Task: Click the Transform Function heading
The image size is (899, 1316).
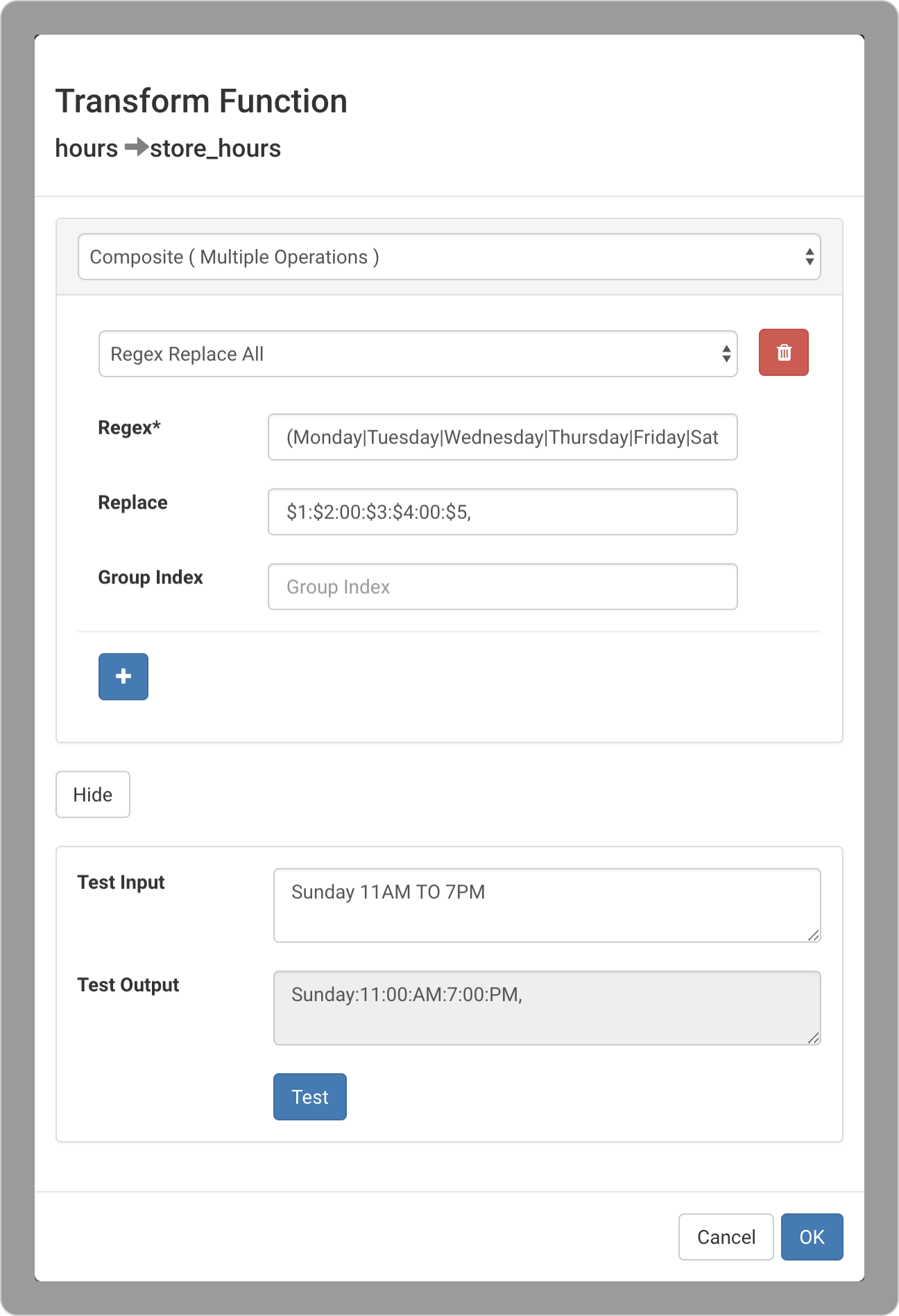Action: click(x=201, y=101)
